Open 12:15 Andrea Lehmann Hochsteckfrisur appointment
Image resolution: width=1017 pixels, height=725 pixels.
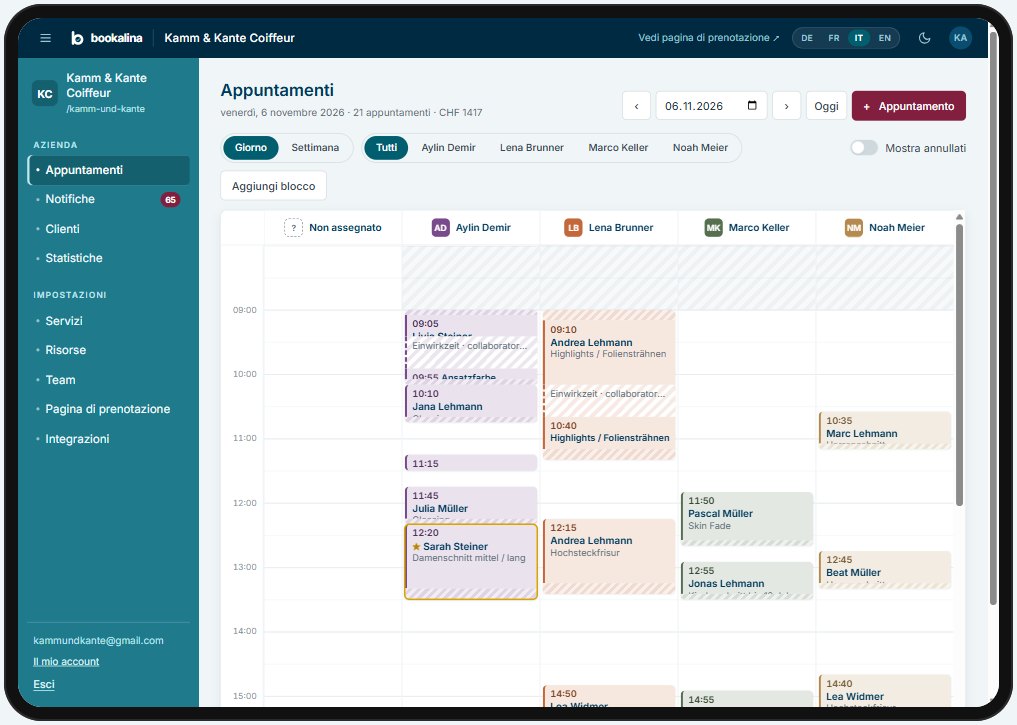click(609, 556)
